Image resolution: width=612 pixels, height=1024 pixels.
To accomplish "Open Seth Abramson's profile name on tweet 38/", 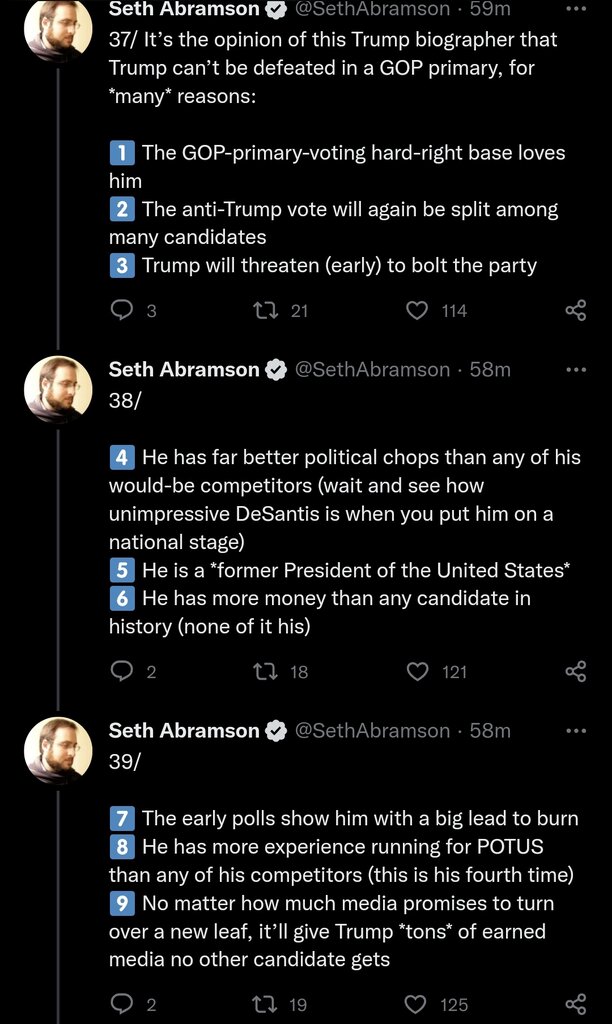I will [184, 370].
